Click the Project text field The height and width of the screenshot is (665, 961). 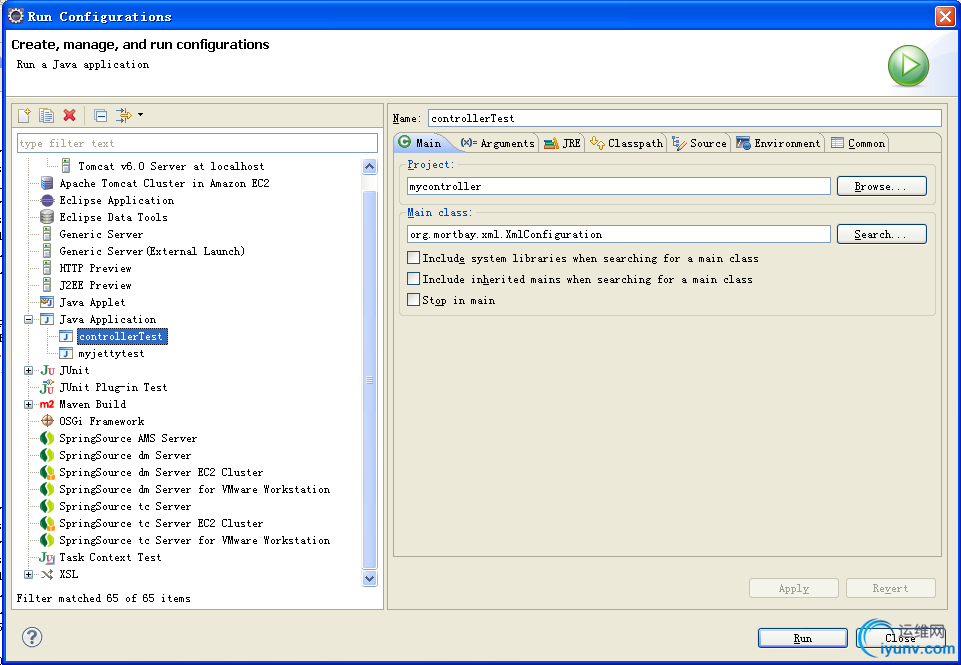click(x=618, y=186)
